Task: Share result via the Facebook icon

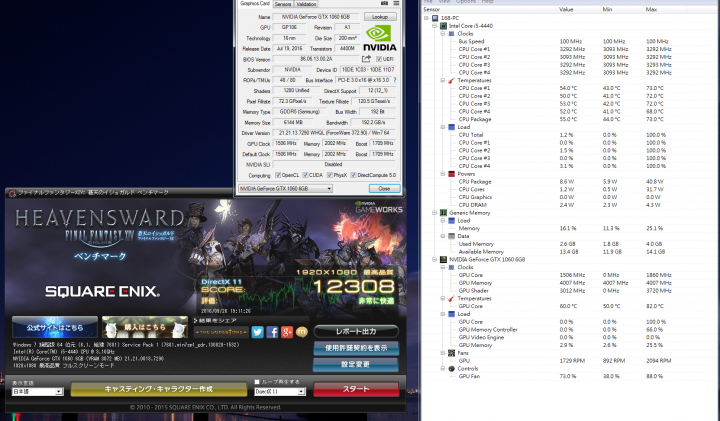Action: click(x=272, y=332)
